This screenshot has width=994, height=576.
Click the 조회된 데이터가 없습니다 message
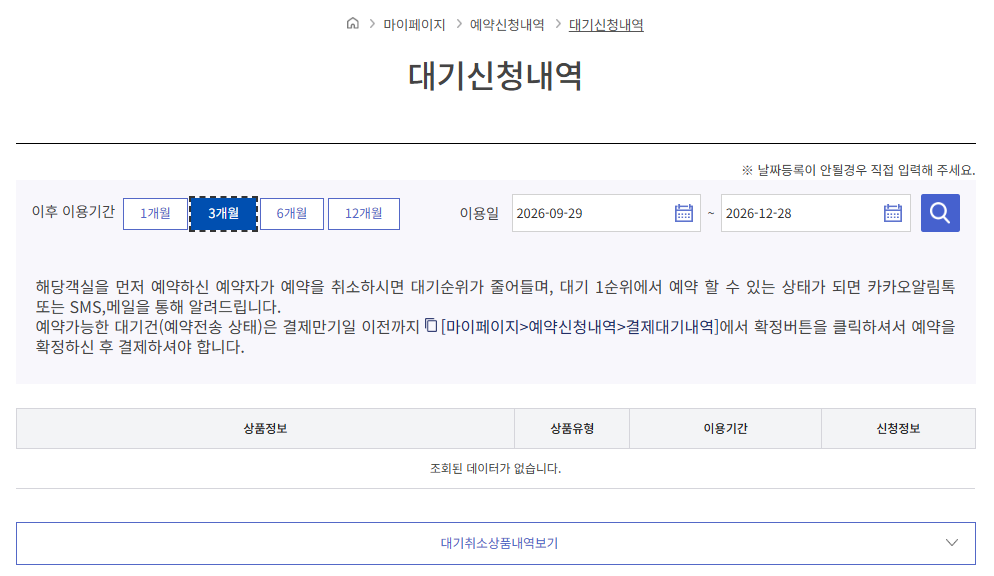click(x=496, y=468)
